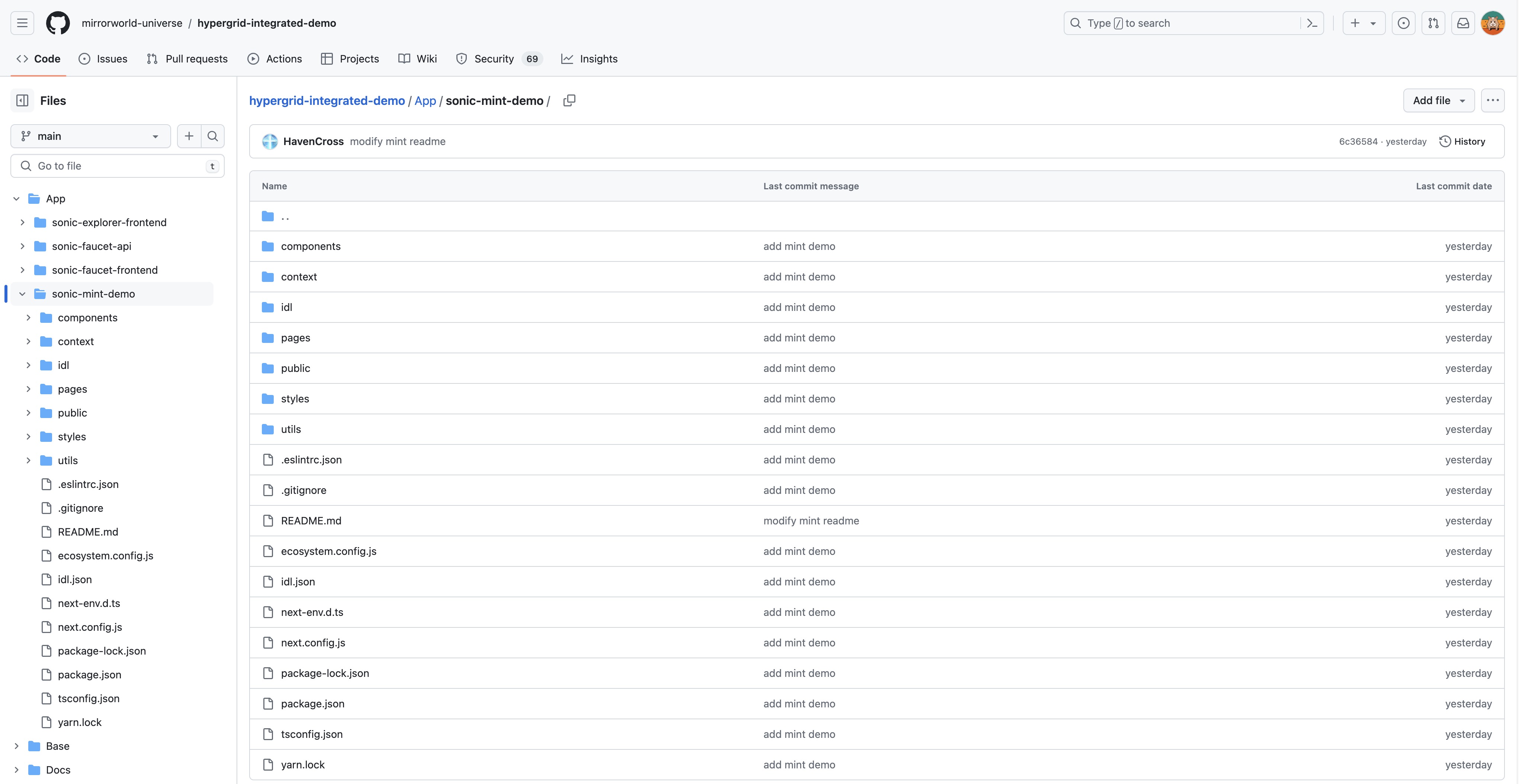Open the .eslintrc.json file icon in table

268,460
